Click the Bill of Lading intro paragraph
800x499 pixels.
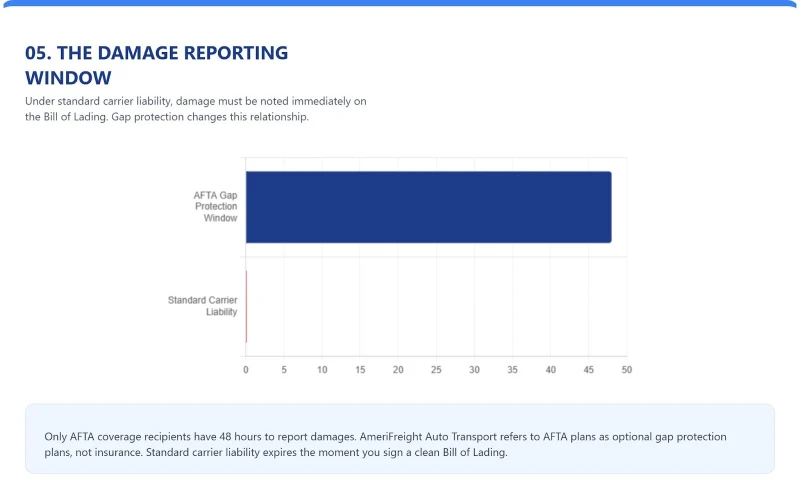(197, 109)
